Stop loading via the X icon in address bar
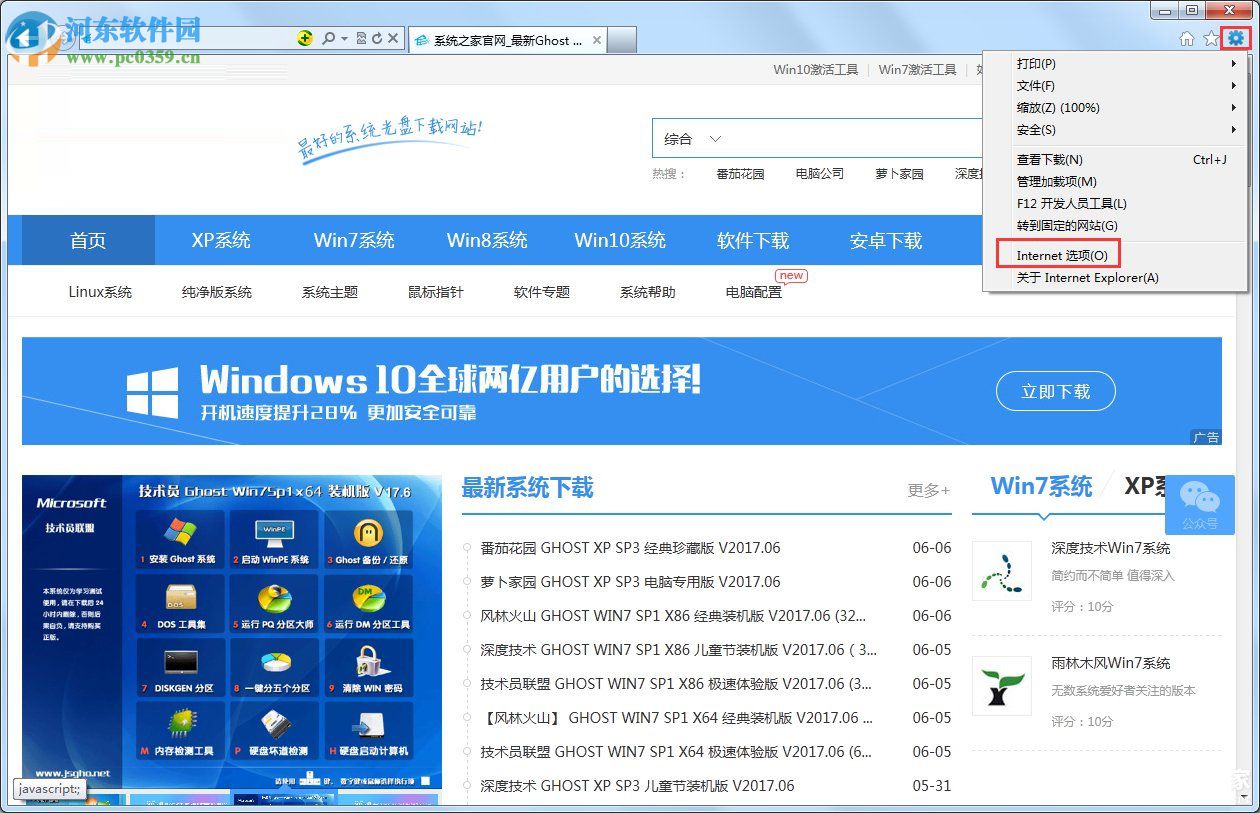The width and height of the screenshot is (1260, 813). [391, 38]
